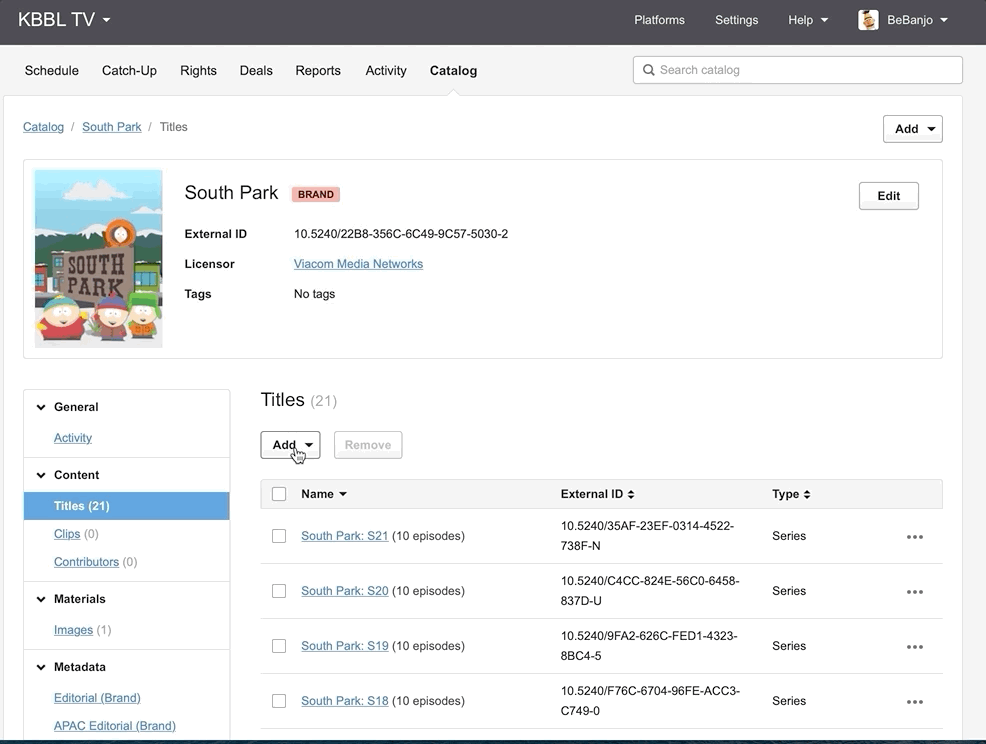Open the Add dropdown above the titles table
This screenshot has height=744, width=986.
point(290,445)
